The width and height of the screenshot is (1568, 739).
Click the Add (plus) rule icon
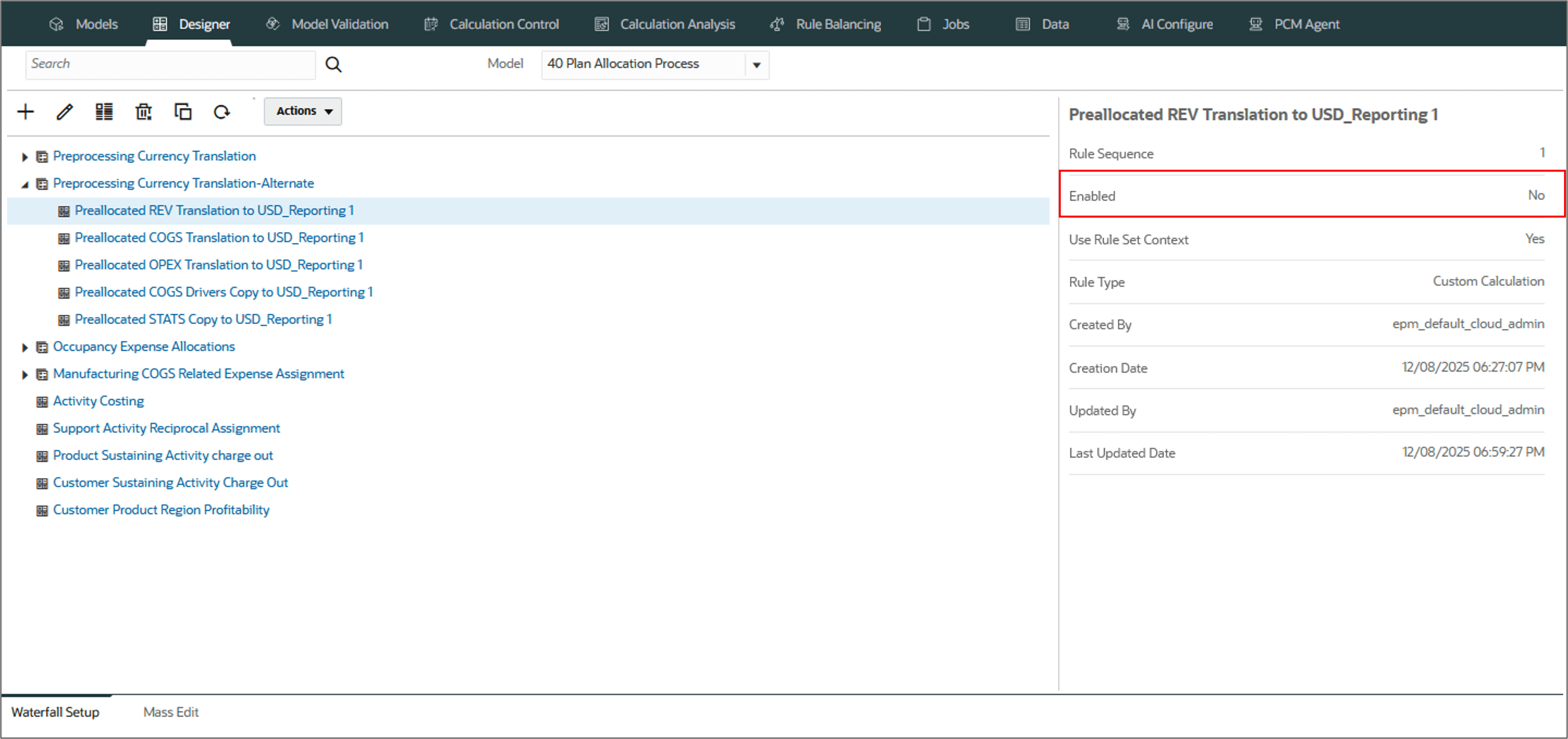[26, 112]
